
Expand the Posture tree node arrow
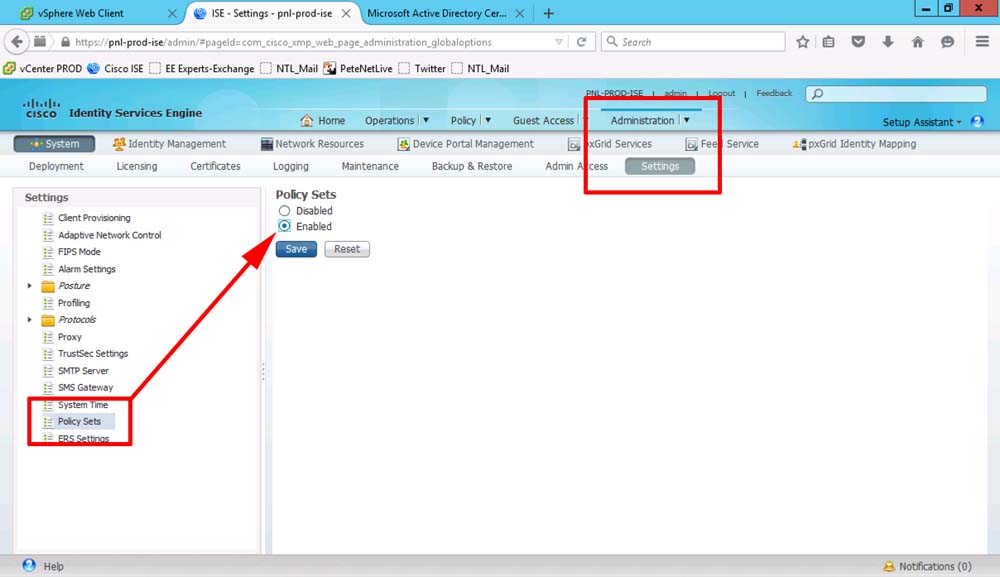(x=29, y=286)
